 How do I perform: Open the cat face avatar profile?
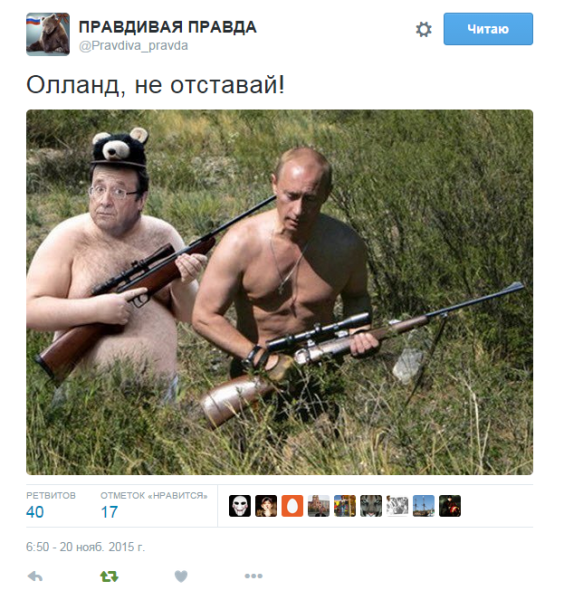pos(371,506)
